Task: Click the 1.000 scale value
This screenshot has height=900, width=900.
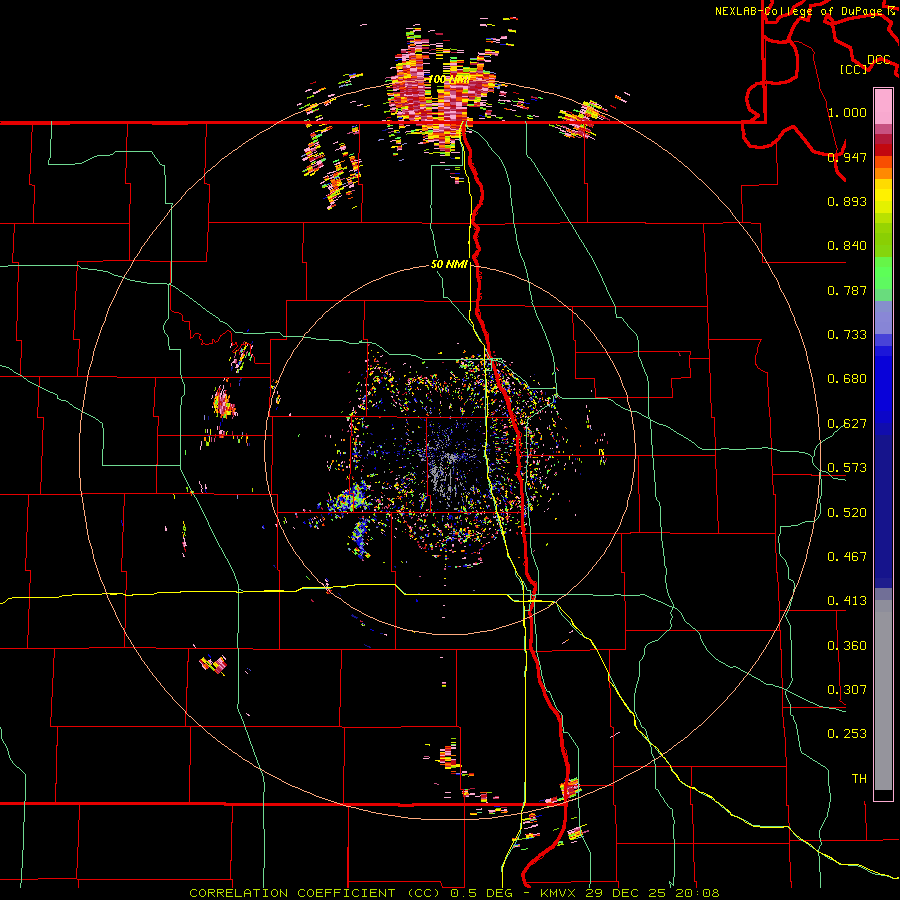Action: tap(847, 112)
